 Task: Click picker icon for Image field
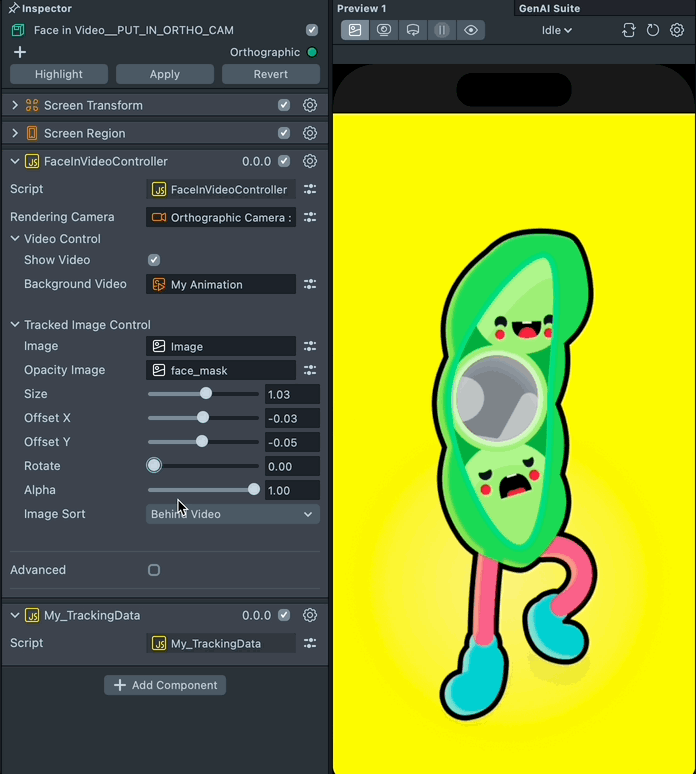coord(310,347)
